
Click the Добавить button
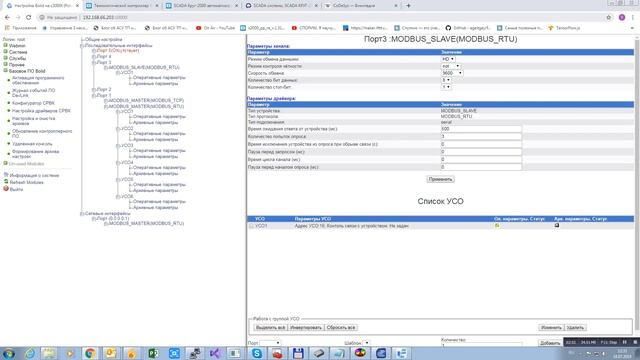(550, 343)
